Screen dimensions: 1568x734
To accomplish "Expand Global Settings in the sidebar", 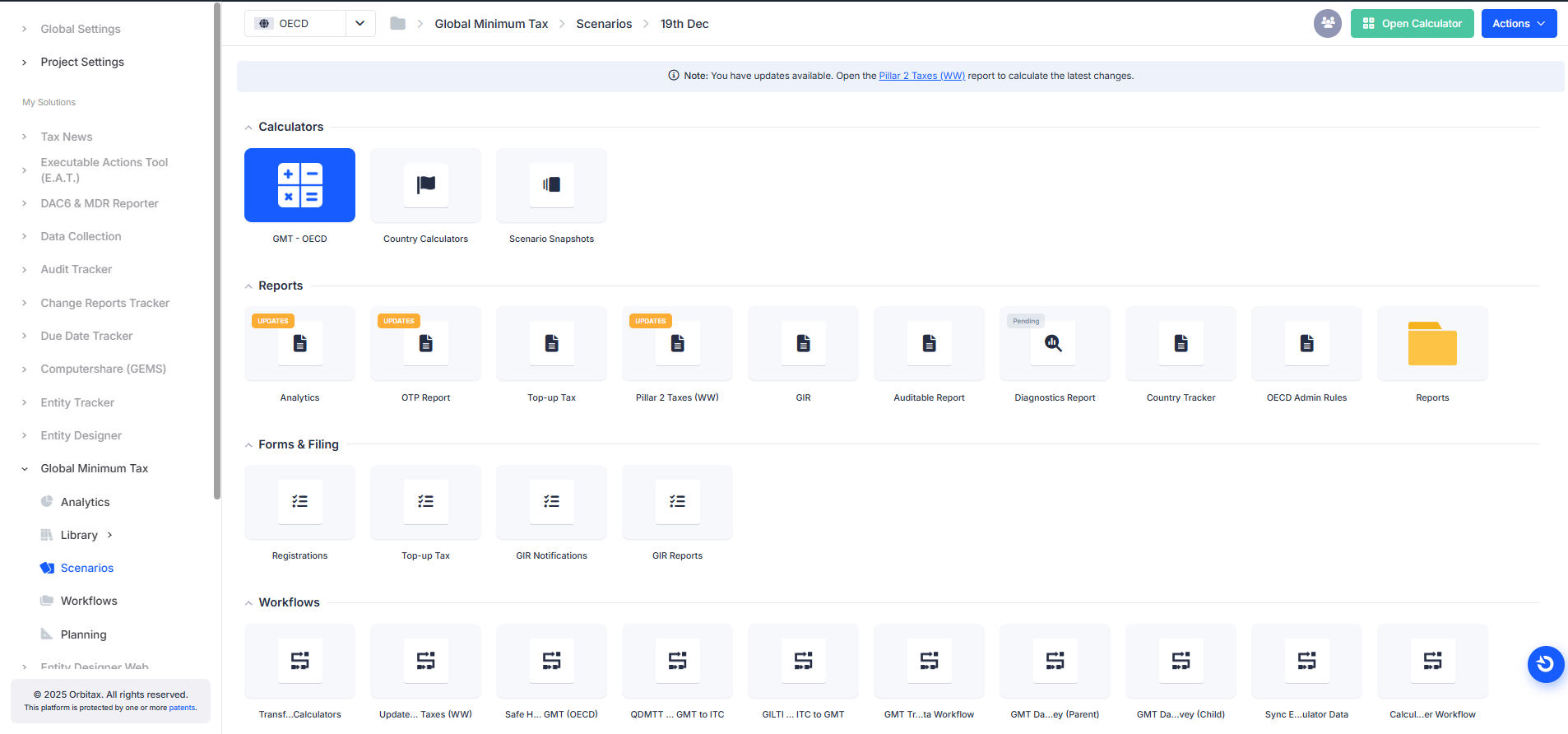I will (x=25, y=29).
